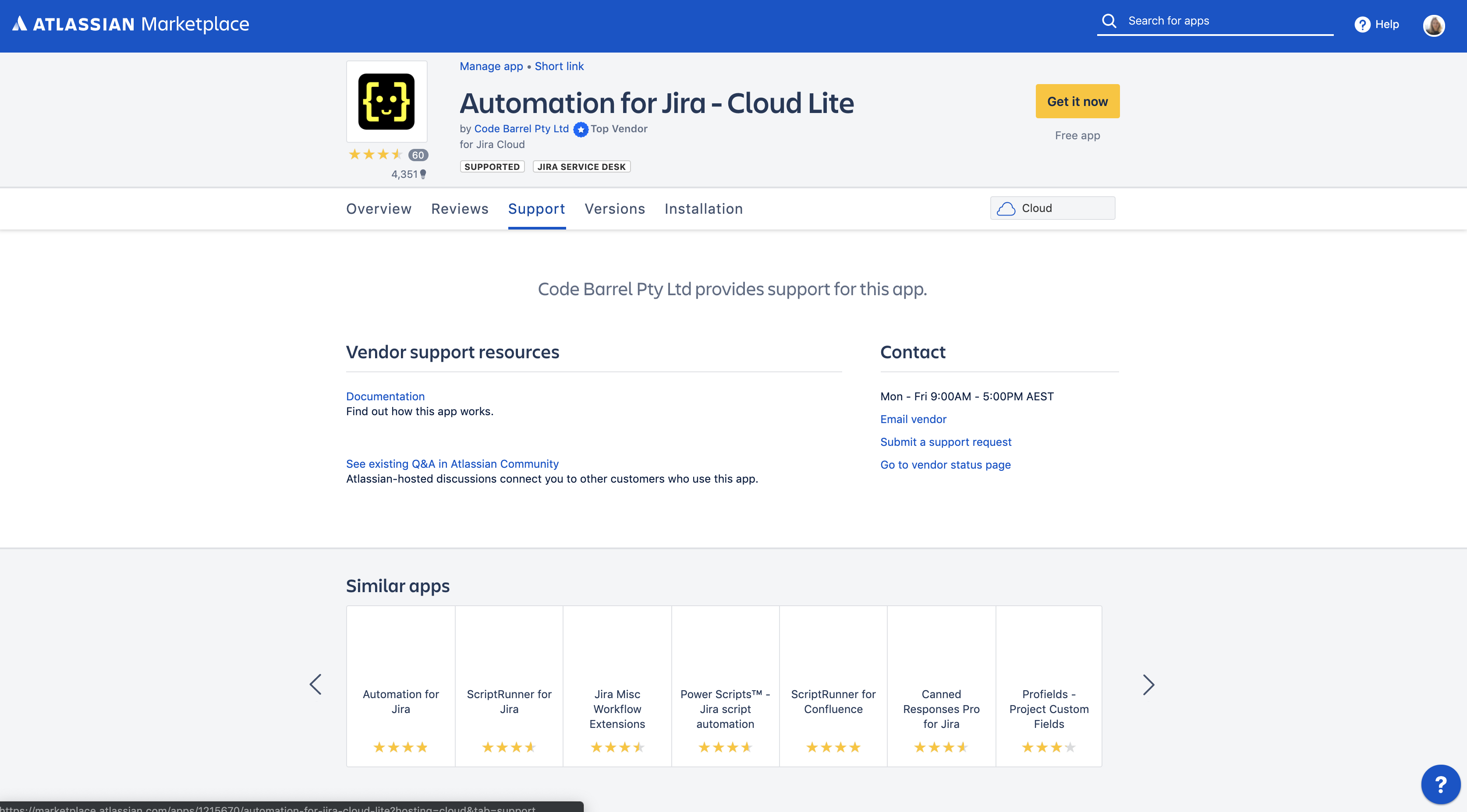1467x812 pixels.
Task: Open the floating help question-mark button
Action: [x=1440, y=785]
